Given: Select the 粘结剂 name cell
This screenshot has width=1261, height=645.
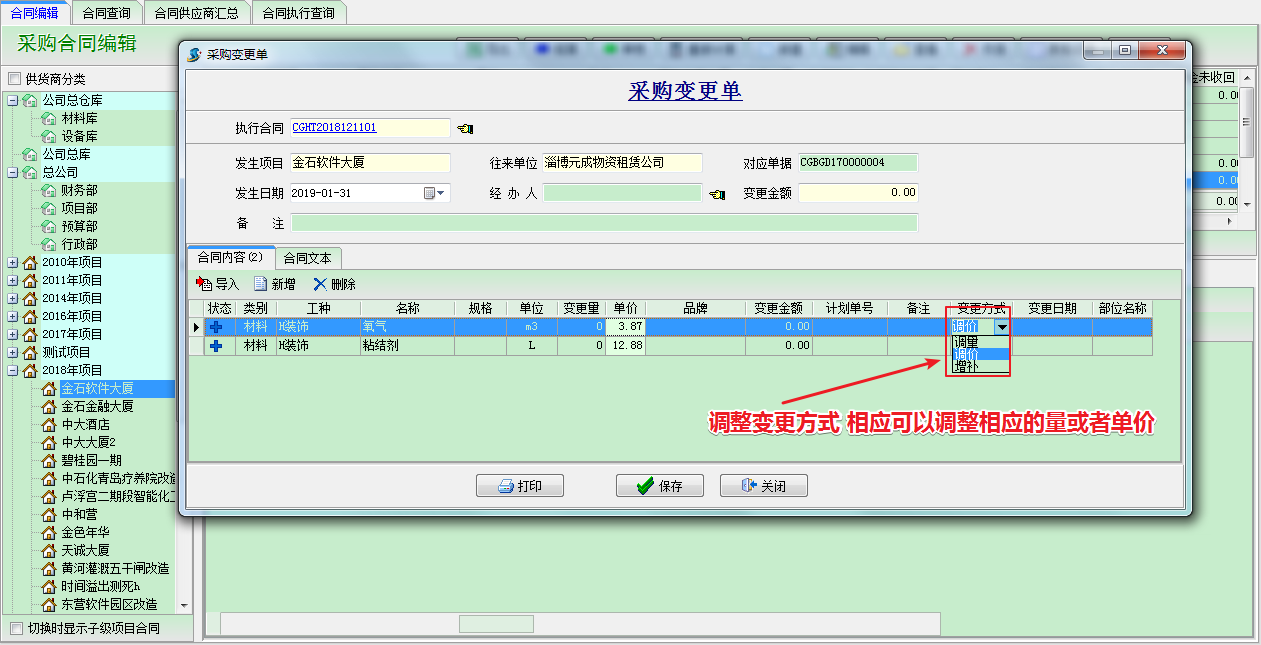Looking at the screenshot, I should click(x=407, y=345).
